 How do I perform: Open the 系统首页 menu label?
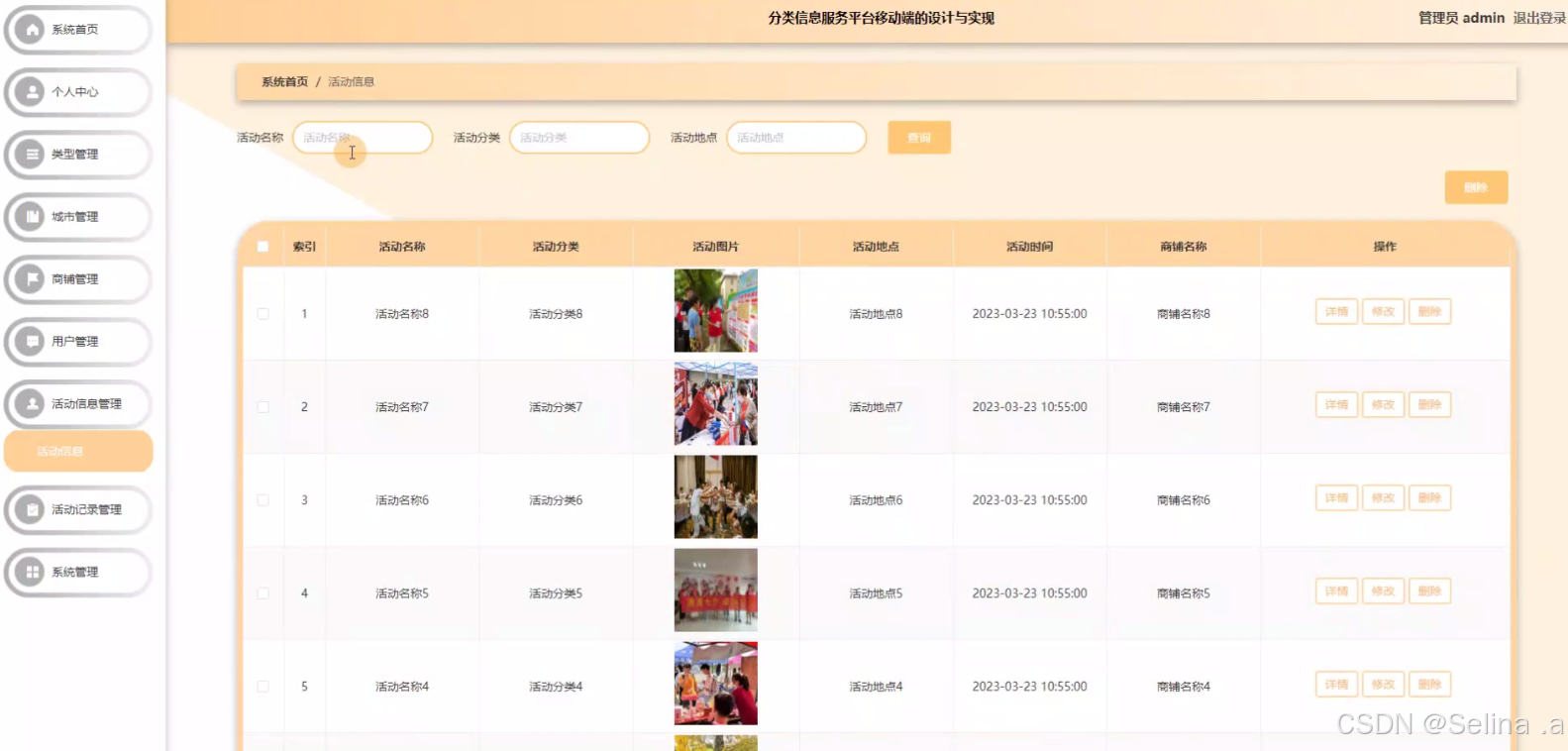pyautogui.click(x=74, y=30)
